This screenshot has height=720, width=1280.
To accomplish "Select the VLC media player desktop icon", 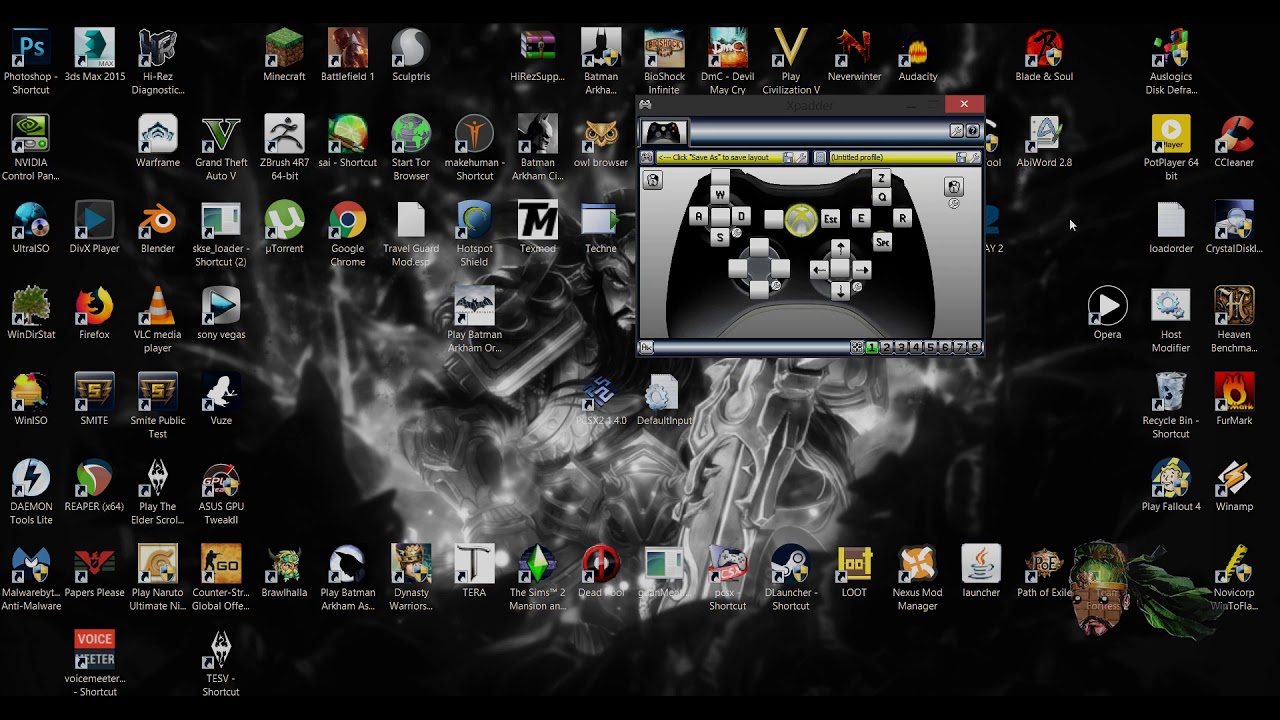I will pos(158,320).
